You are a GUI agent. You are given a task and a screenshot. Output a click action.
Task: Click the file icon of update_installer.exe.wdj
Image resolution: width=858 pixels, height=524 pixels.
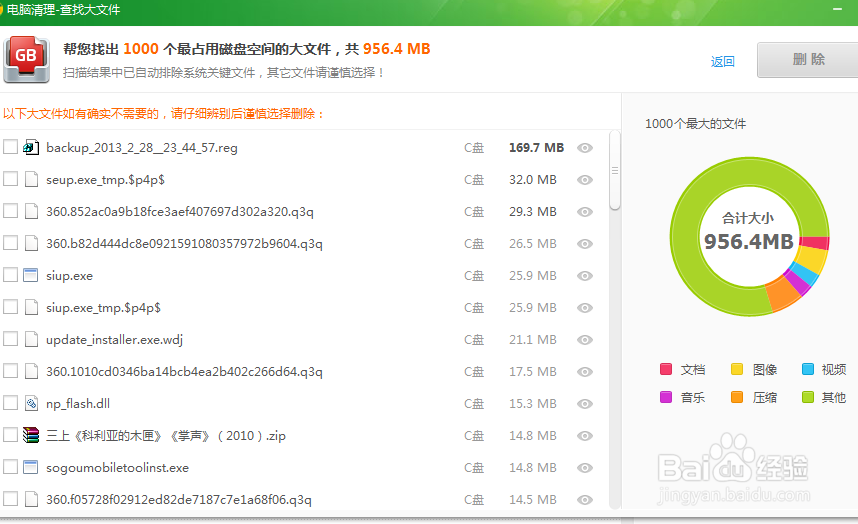[x=31, y=340]
